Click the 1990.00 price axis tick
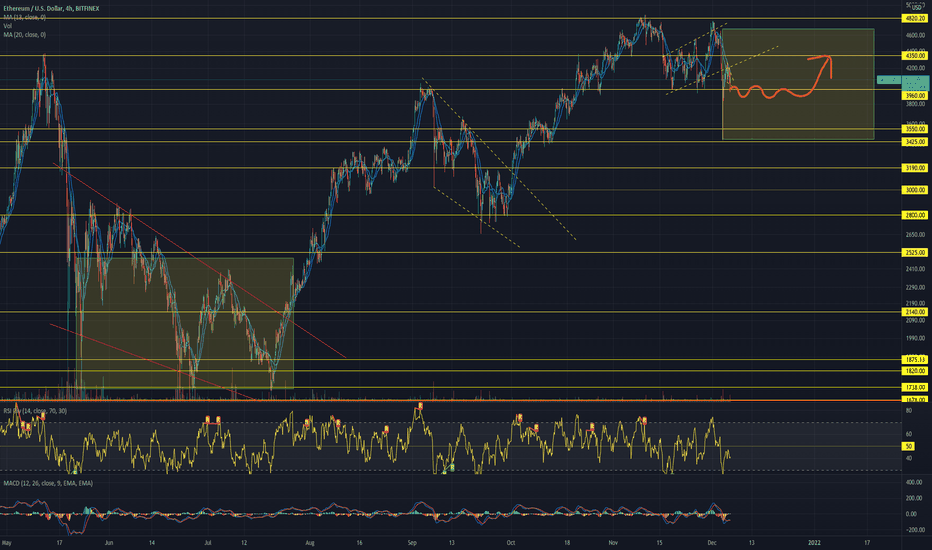 915,338
